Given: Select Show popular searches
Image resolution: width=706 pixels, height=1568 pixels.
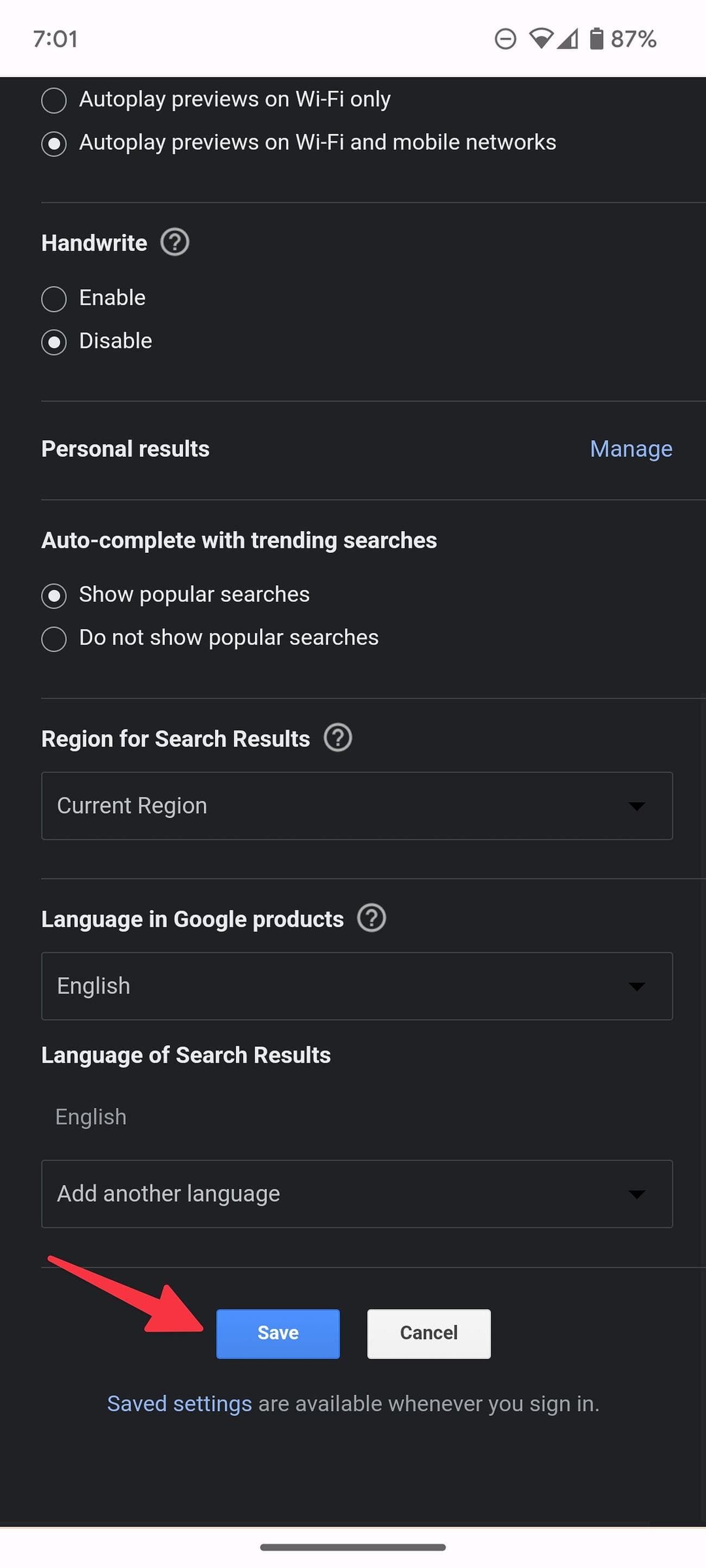Looking at the screenshot, I should click(54, 596).
